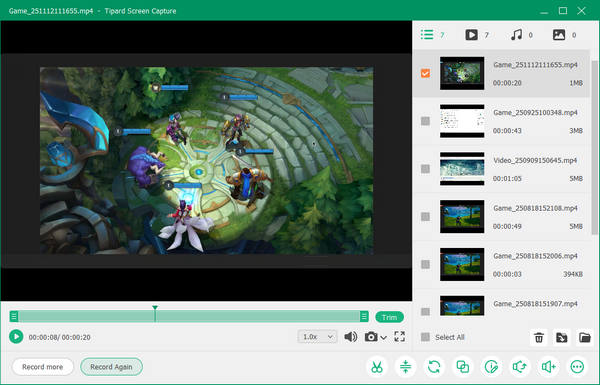The height and width of the screenshot is (385, 600).
Task: Click the 00:00:08/ 00:00:20 time display
Action: [60, 337]
